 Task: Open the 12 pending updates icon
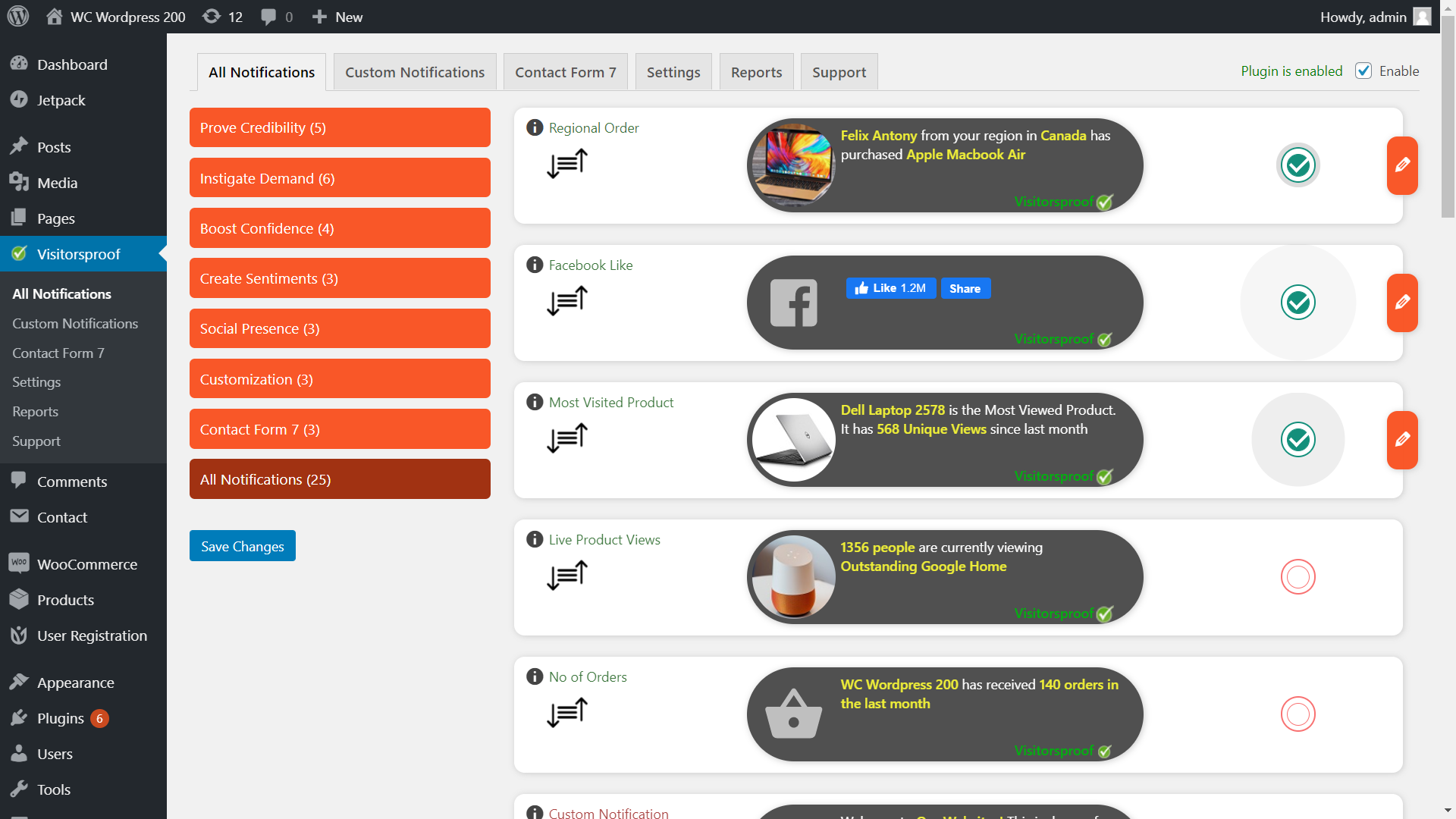222,17
